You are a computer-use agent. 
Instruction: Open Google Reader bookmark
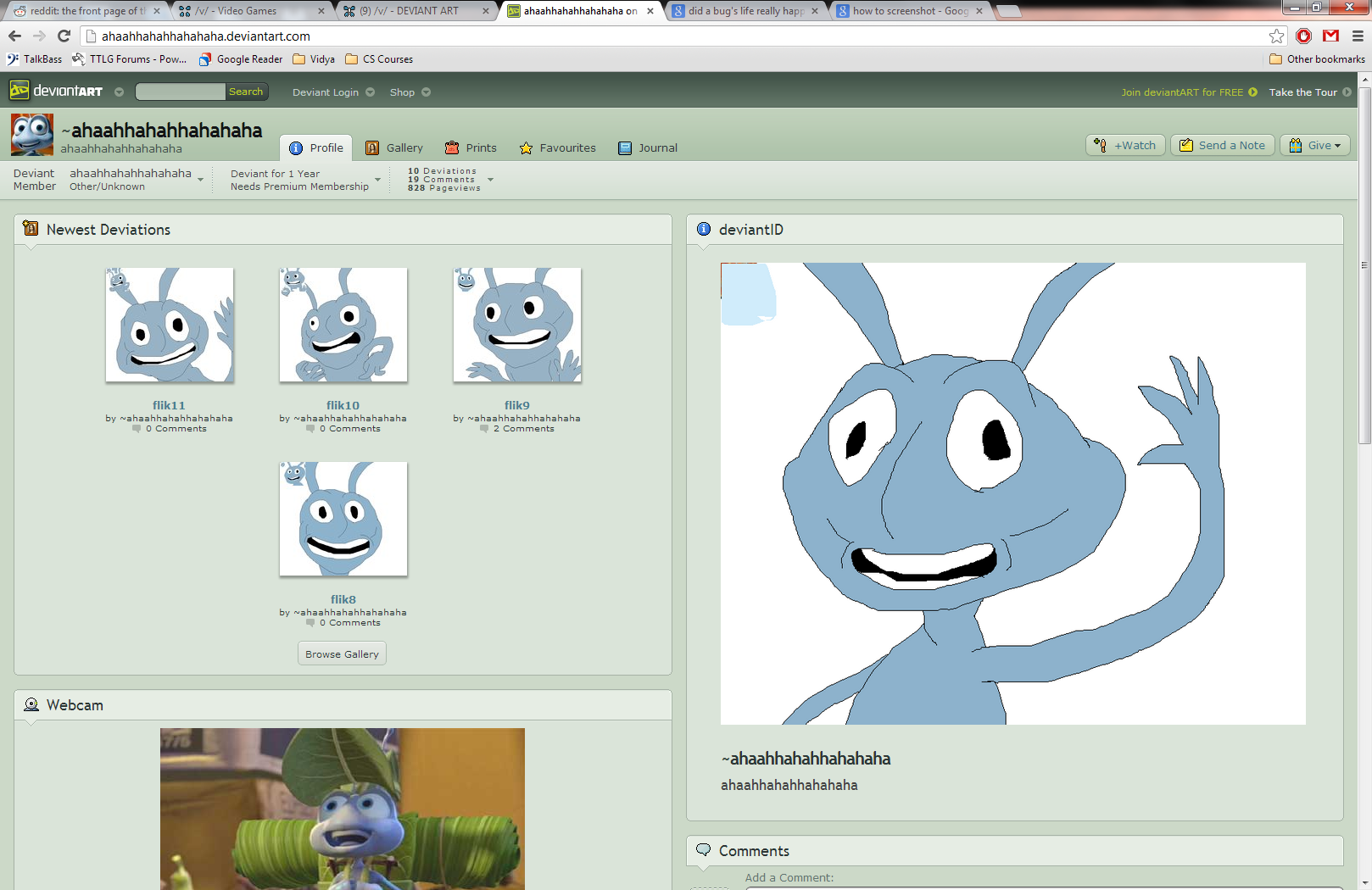point(241,59)
